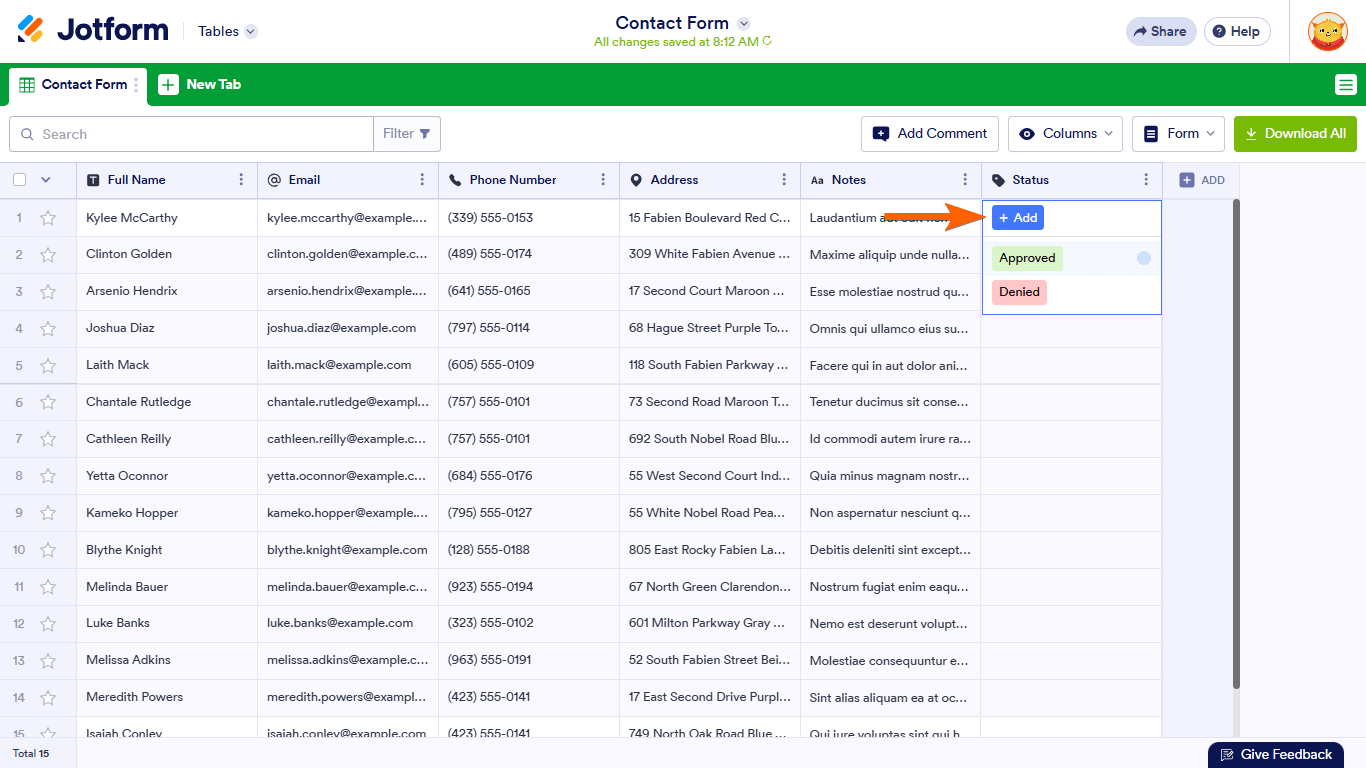The width and height of the screenshot is (1366, 768).
Task: Star the Arsenio Hendrix row
Action: 48,292
